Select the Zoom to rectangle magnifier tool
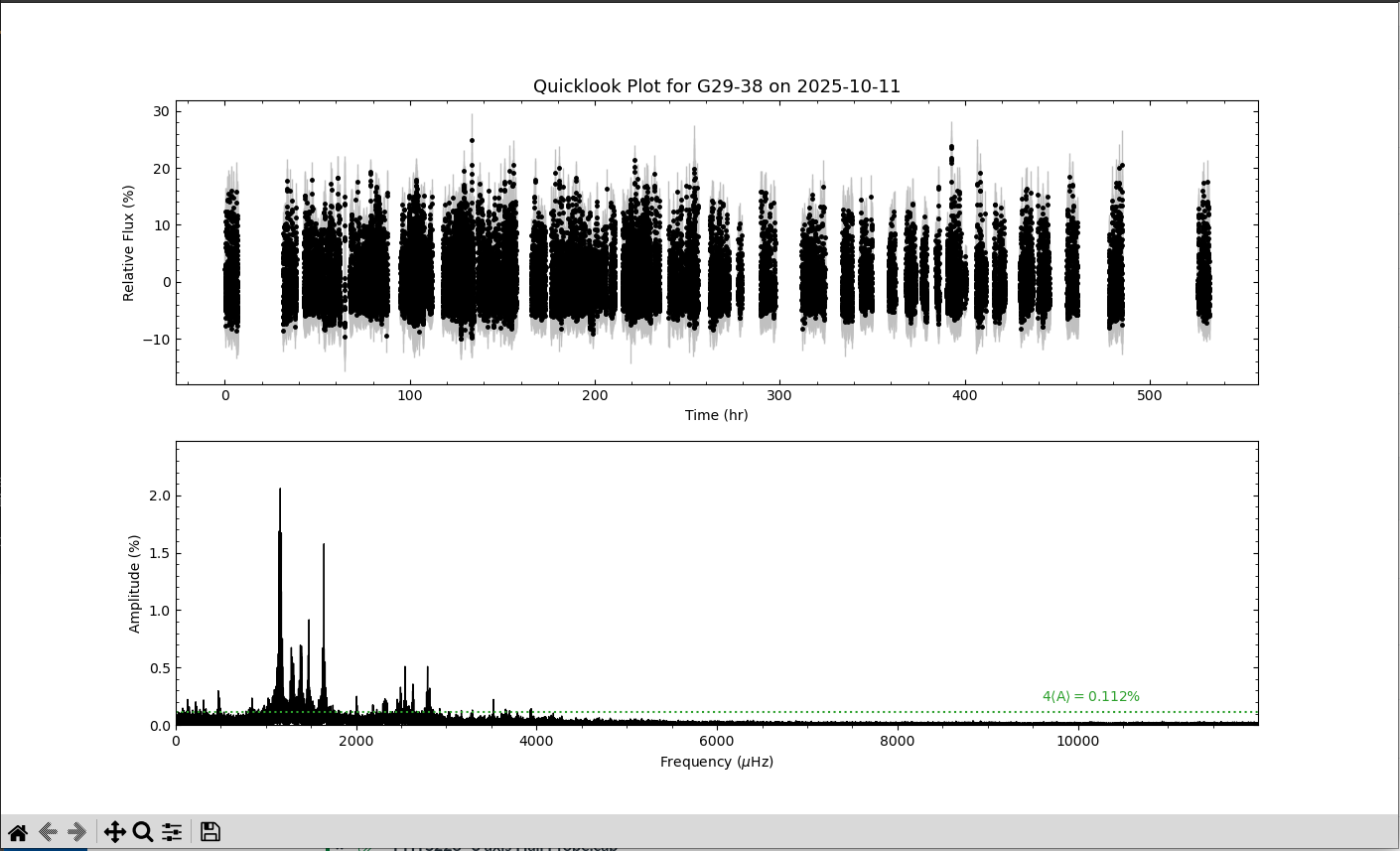 143,832
